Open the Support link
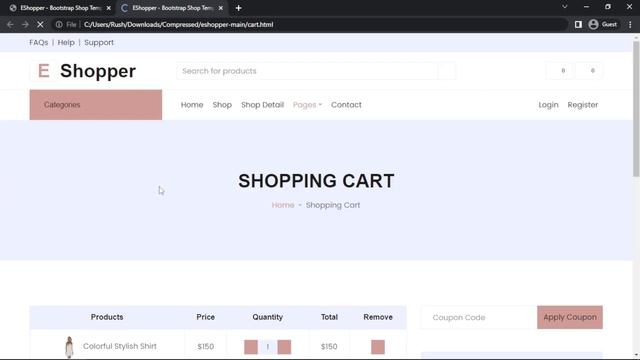 coord(99,42)
